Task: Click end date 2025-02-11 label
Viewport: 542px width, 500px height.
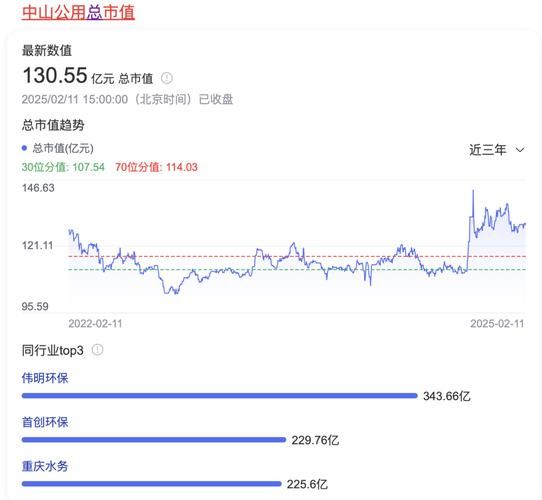Action: pos(497,324)
